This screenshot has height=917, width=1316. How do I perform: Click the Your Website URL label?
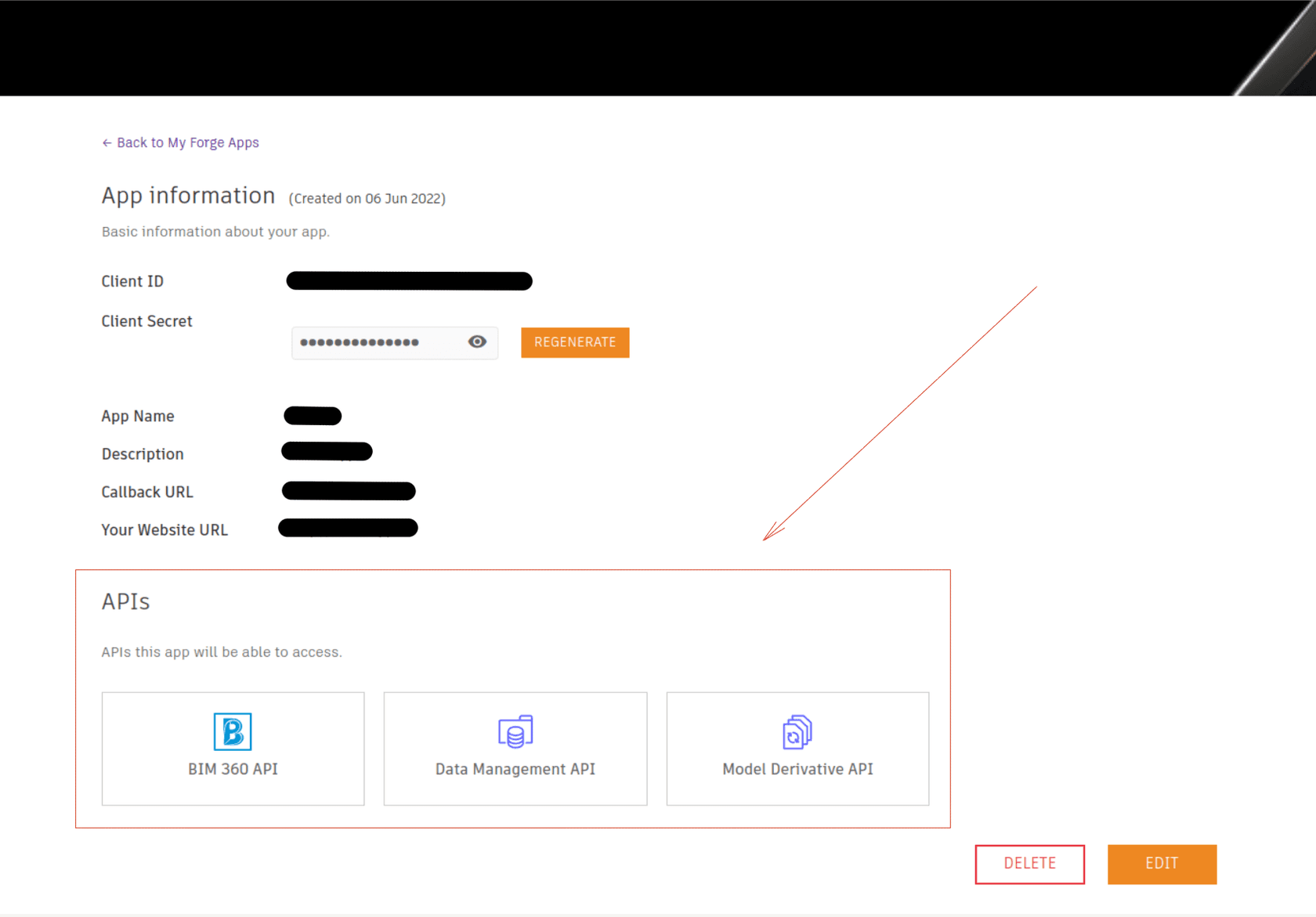pos(164,530)
